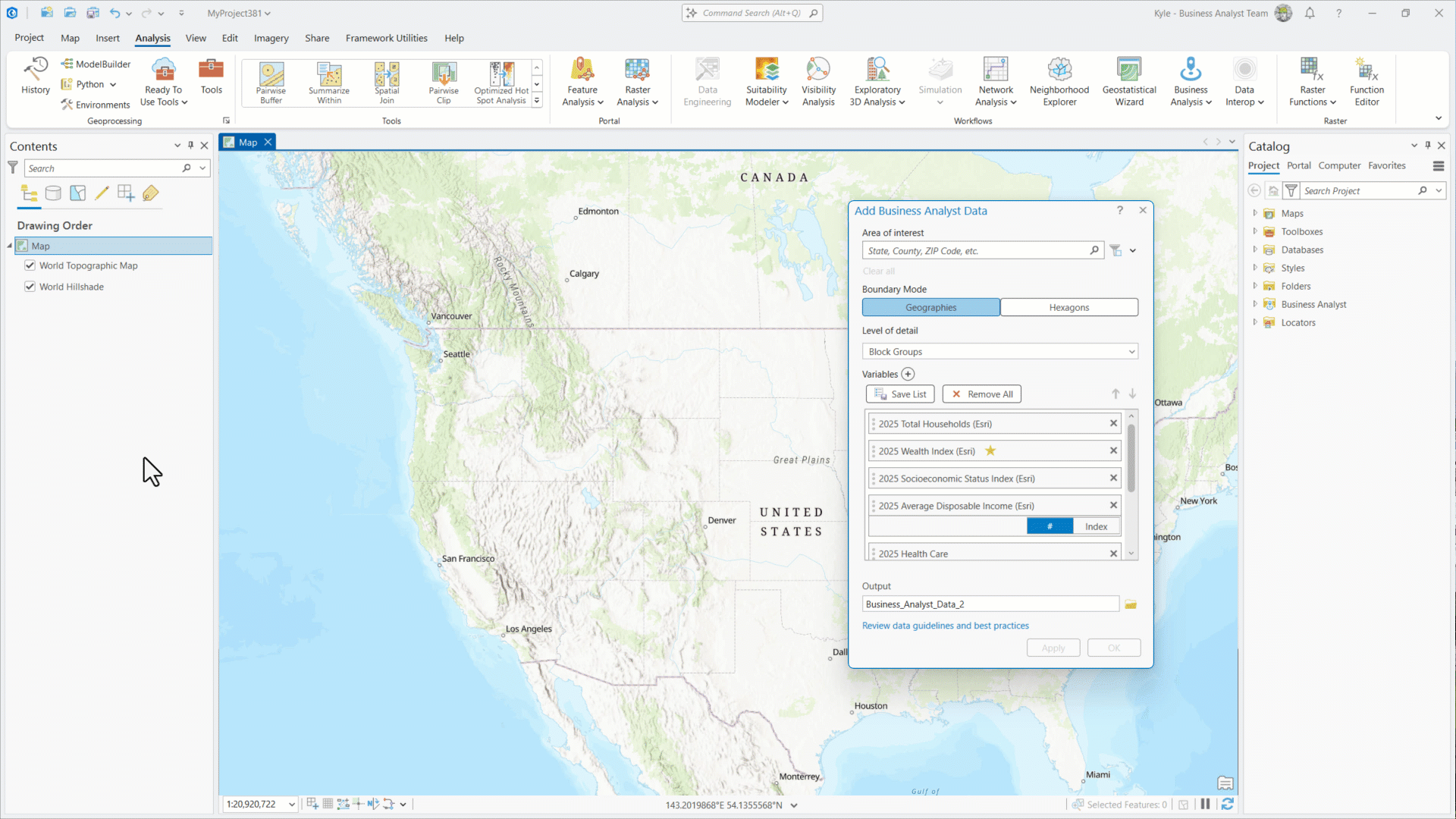The image size is (1456, 819).
Task: Toggle off the World Topographic Map layer
Action: [30, 265]
